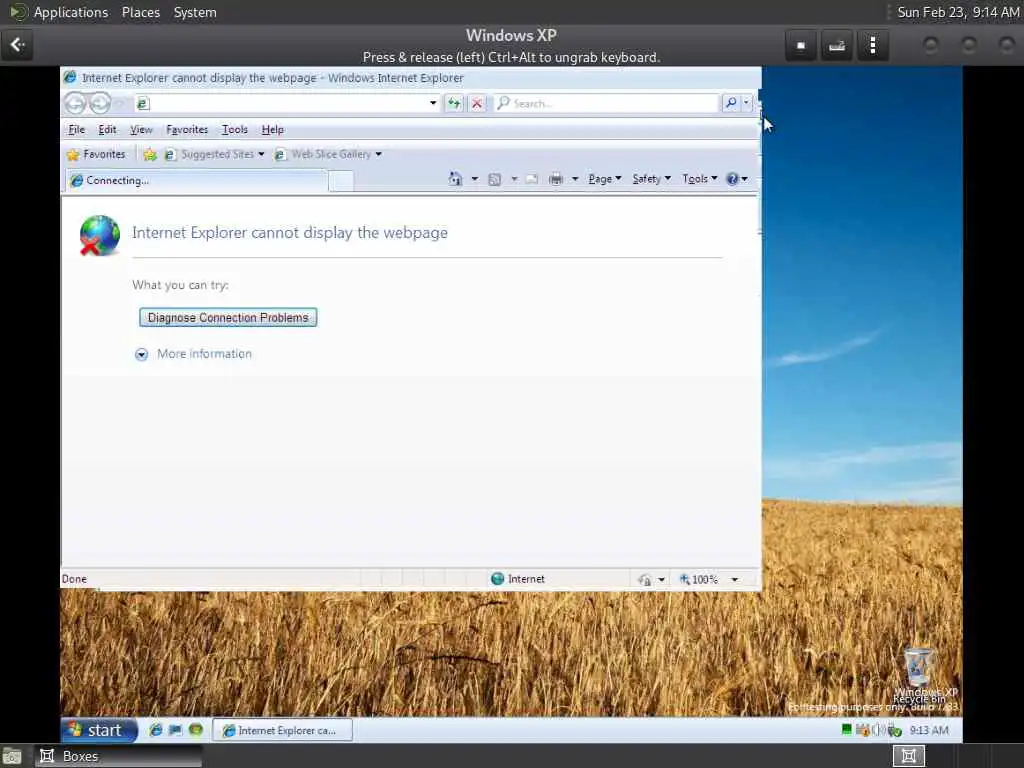Click the IE Forward navigation arrow

pyautogui.click(x=100, y=103)
